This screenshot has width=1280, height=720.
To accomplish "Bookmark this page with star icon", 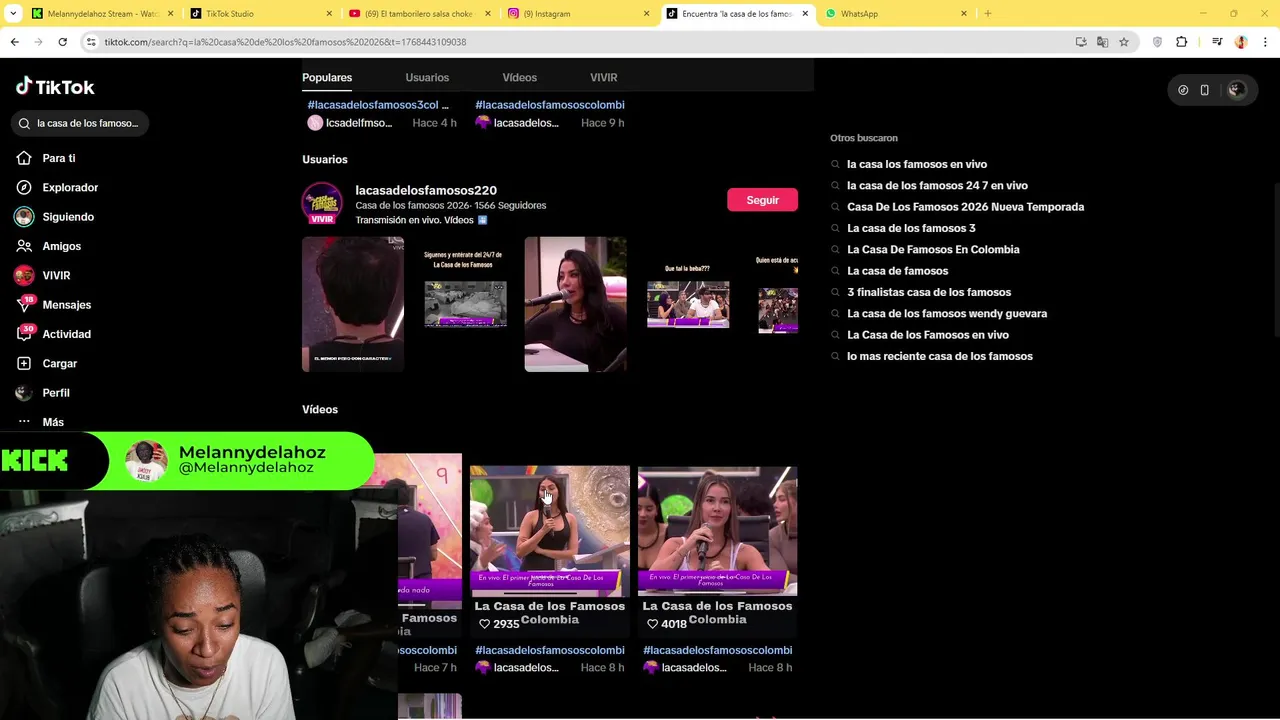I will 1124,42.
